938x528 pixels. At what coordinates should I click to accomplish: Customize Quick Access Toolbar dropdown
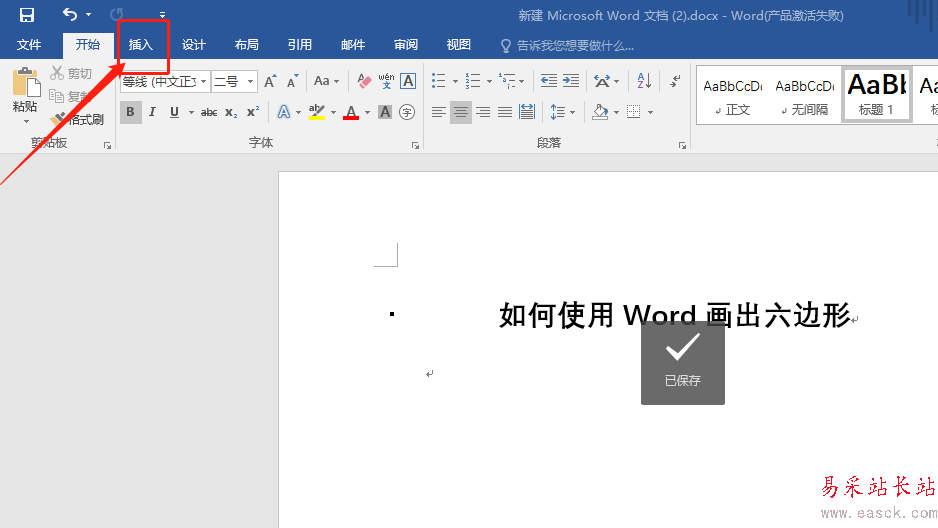tap(162, 14)
